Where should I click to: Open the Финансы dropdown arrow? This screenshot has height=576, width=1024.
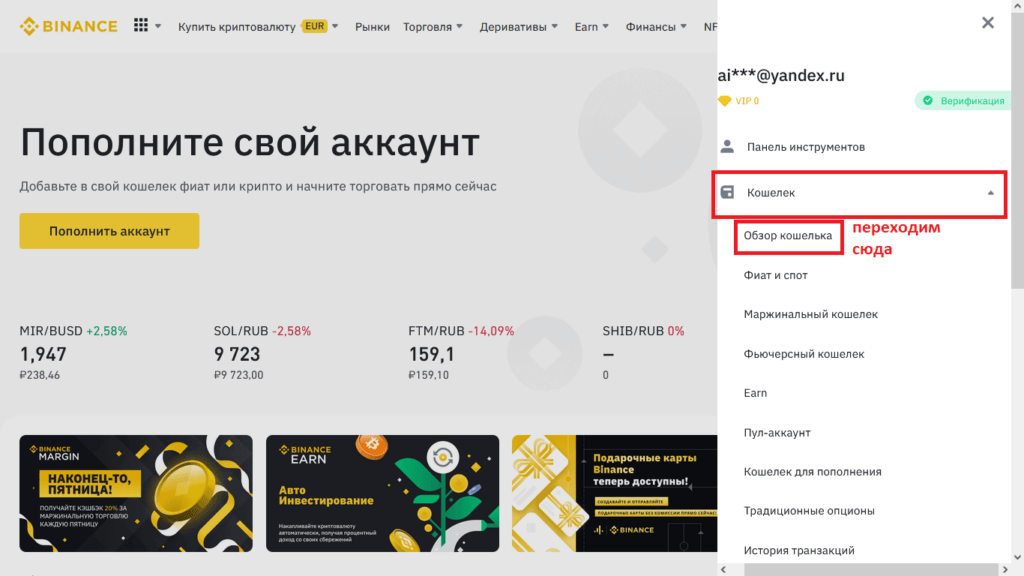684,27
